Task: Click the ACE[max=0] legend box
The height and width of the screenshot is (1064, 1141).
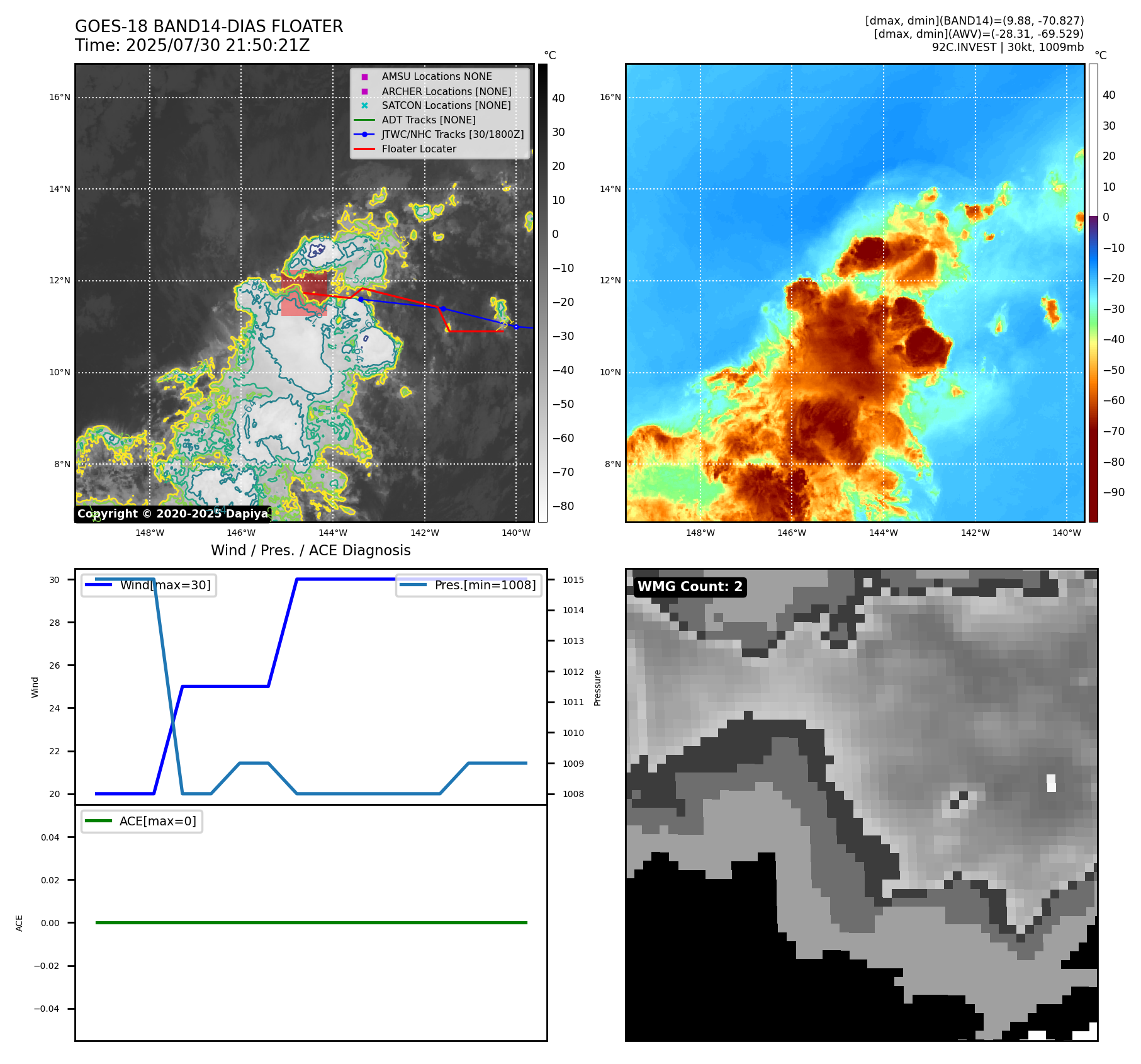Action: point(142,821)
